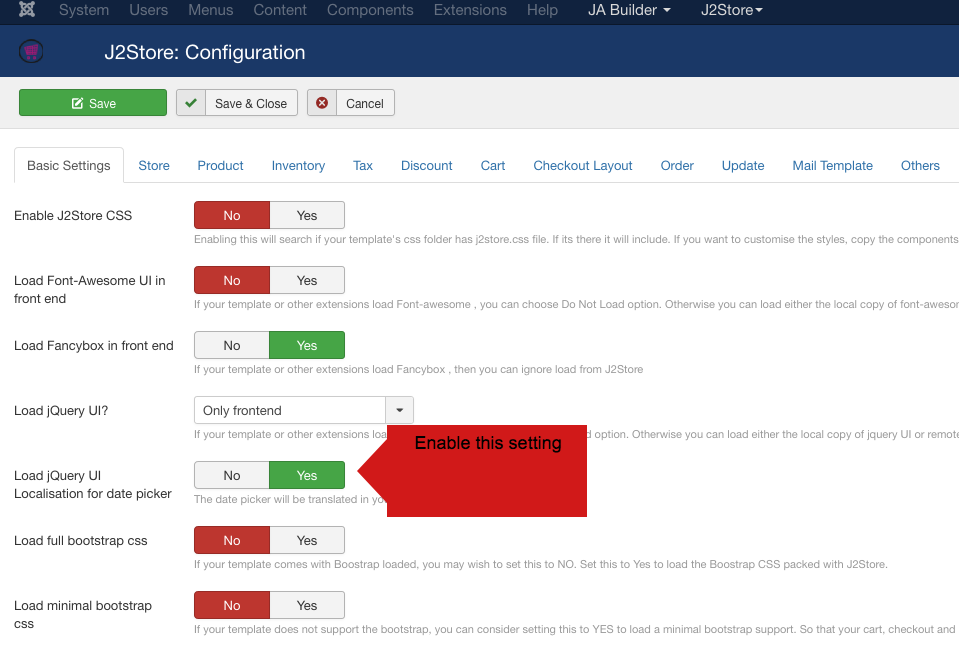
Task: Click the 'Load Fancybox in front end' label
Action: pyautogui.click(x=94, y=346)
